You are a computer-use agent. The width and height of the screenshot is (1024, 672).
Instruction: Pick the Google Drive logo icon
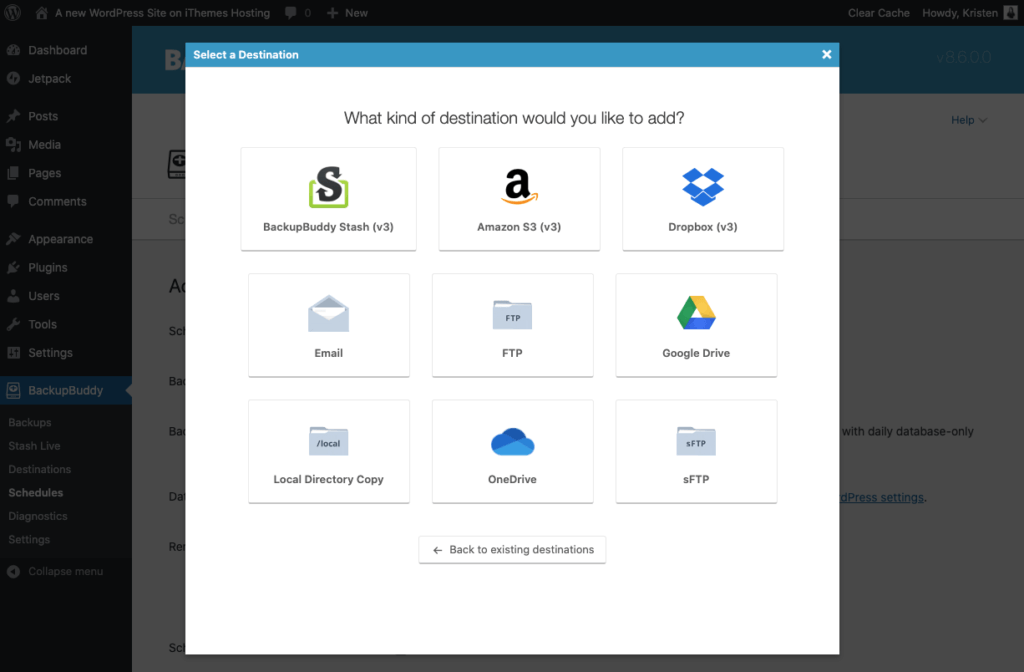pyautogui.click(x=696, y=313)
